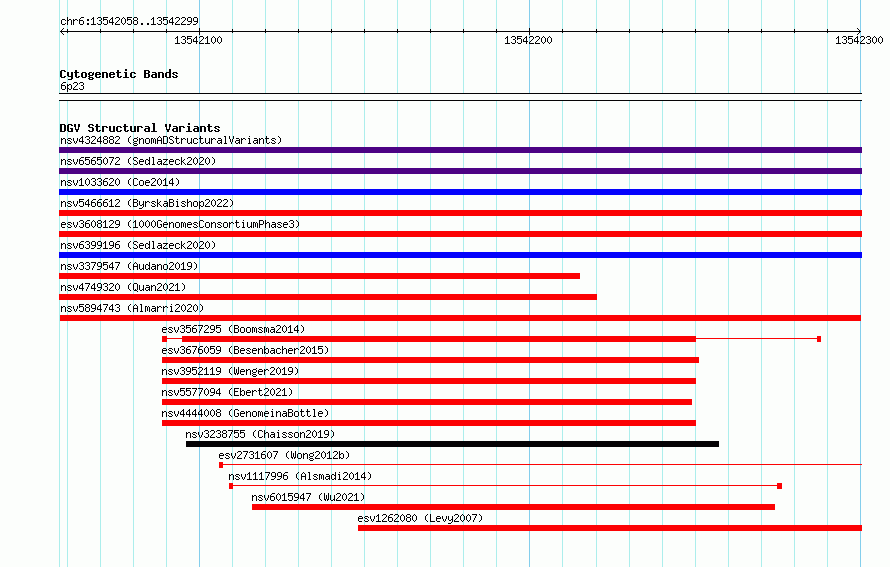
Task: Open esv3608129 1000GenomesConsortiumPhase3 label
Action: click(180, 224)
